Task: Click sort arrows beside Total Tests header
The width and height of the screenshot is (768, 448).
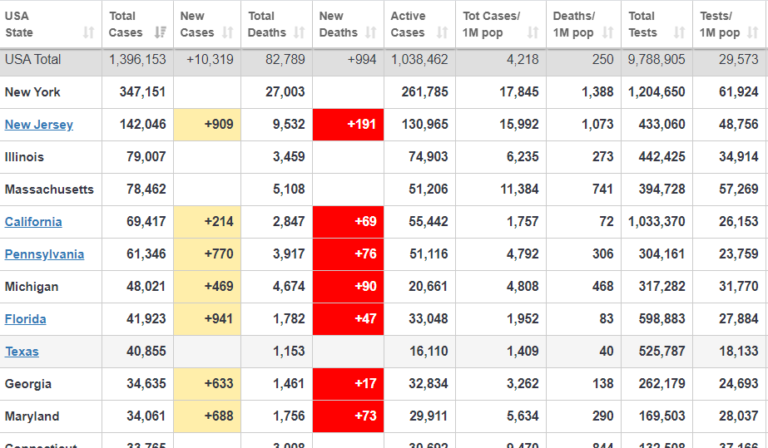Action: [678, 33]
